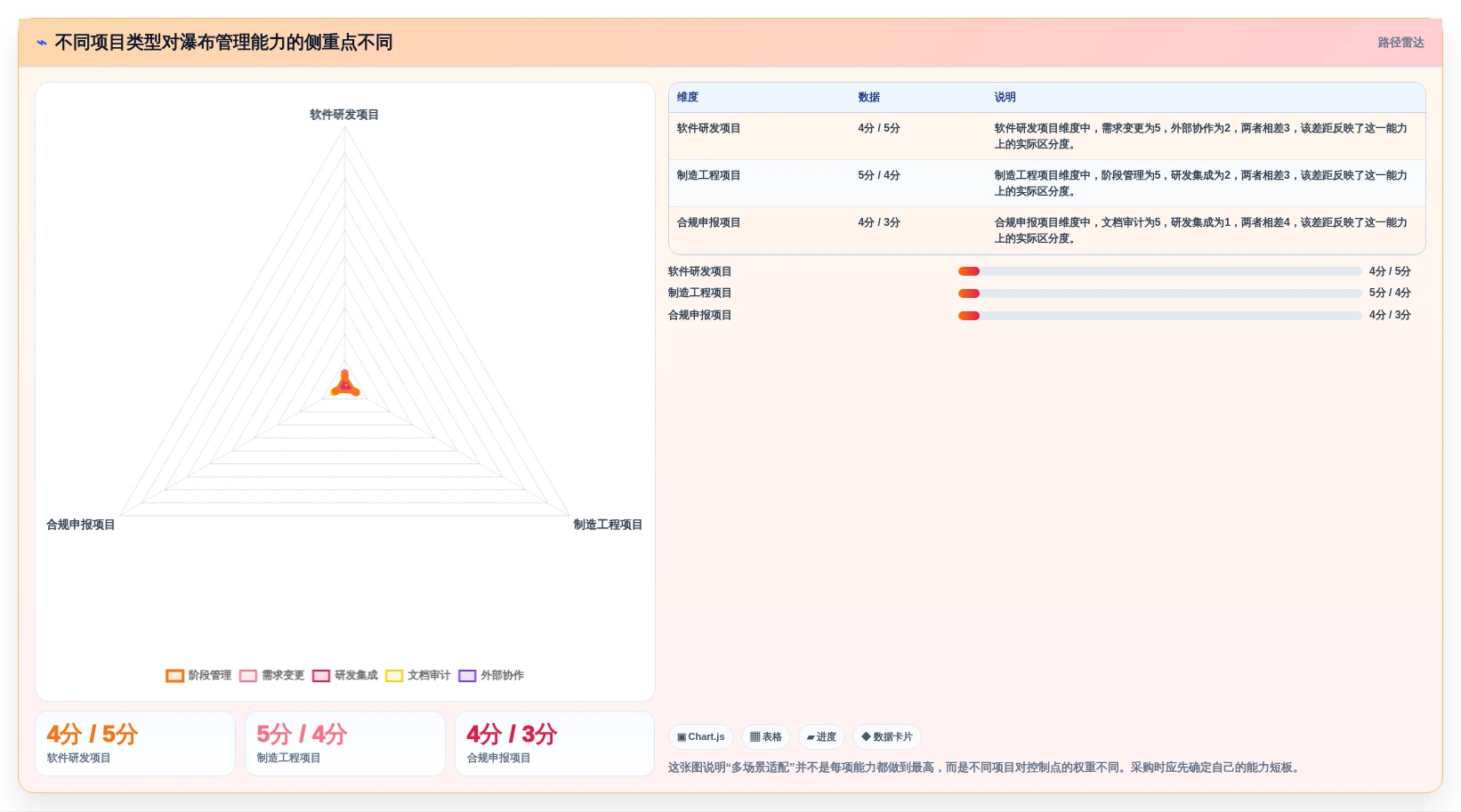This screenshot has width=1461, height=812.
Task: Click the 路径雷达 label in header
Action: tap(1400, 43)
